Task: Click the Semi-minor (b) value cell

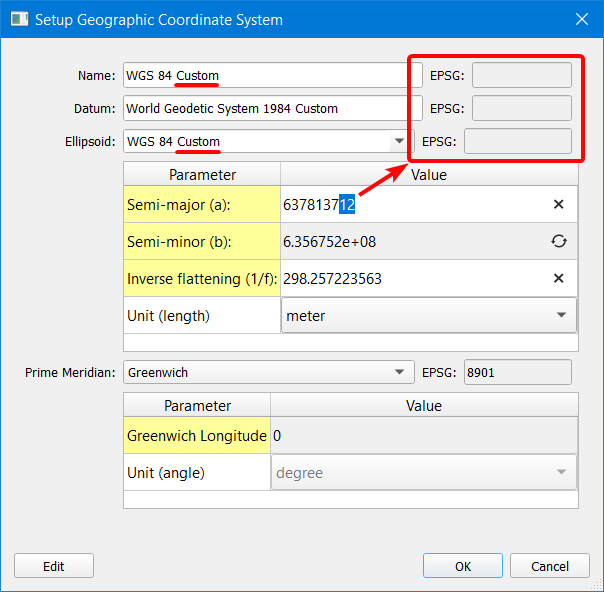Action: pyautogui.click(x=410, y=241)
